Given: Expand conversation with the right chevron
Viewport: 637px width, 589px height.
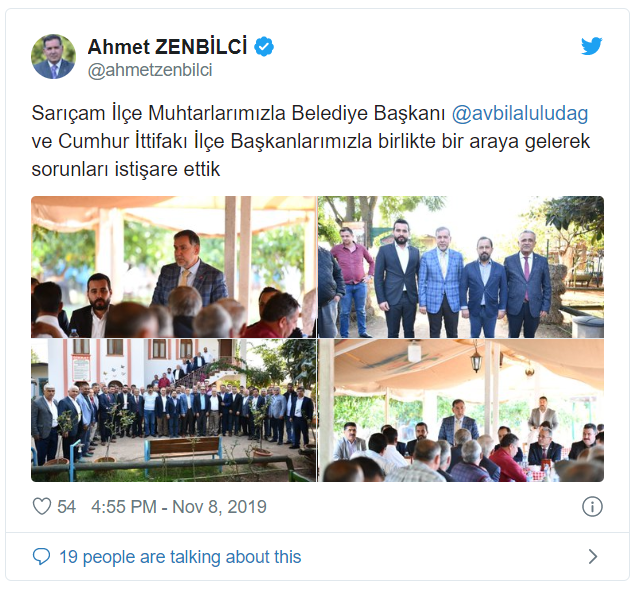Looking at the screenshot, I should pyautogui.click(x=593, y=556).
